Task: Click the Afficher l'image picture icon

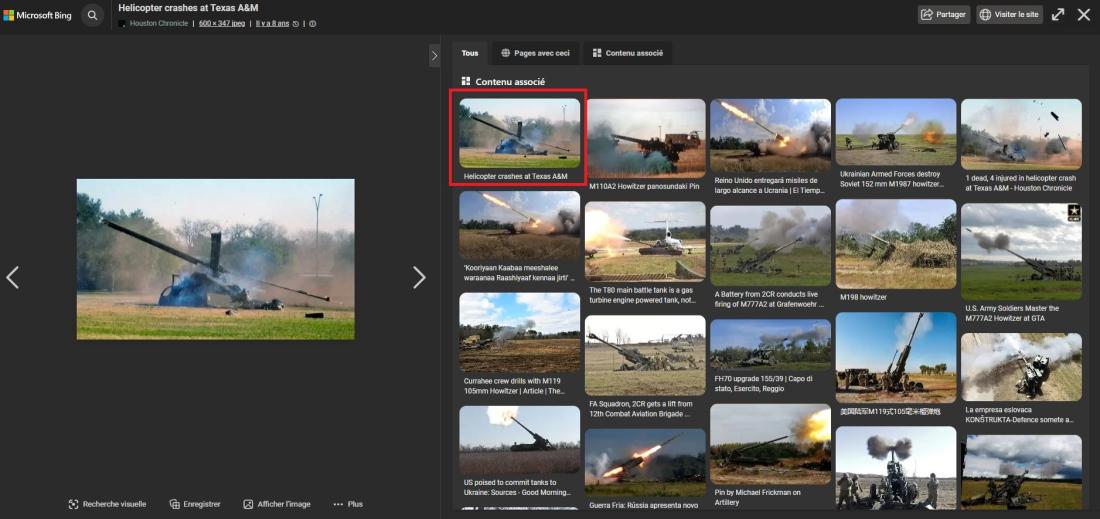Action: (248, 504)
